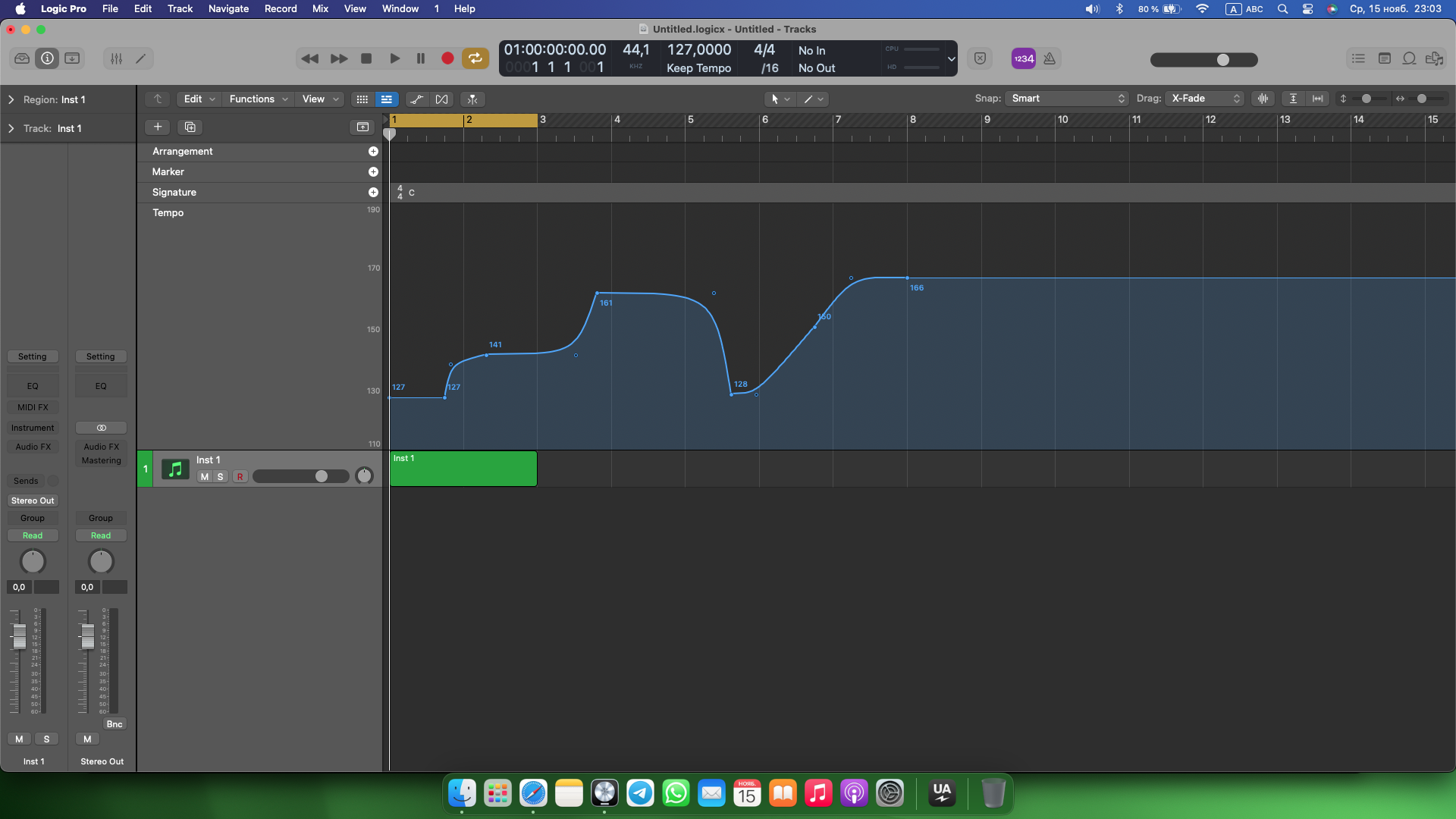Click the Replace mode X button

click(980, 58)
